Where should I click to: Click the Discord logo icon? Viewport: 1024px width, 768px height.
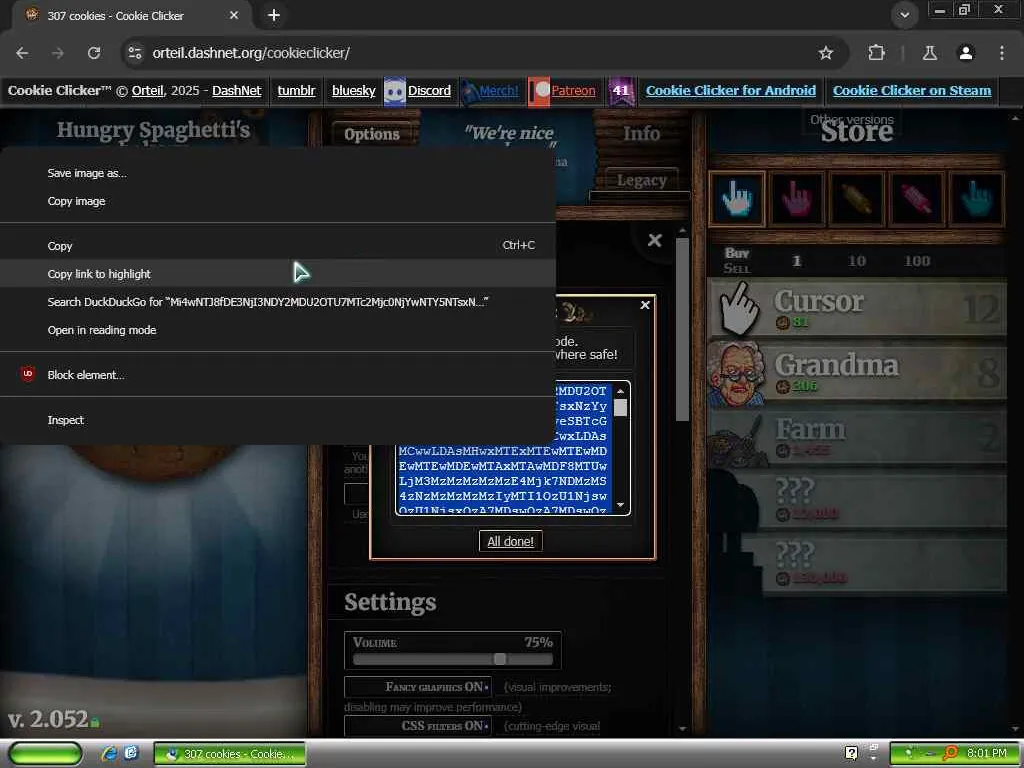394,91
